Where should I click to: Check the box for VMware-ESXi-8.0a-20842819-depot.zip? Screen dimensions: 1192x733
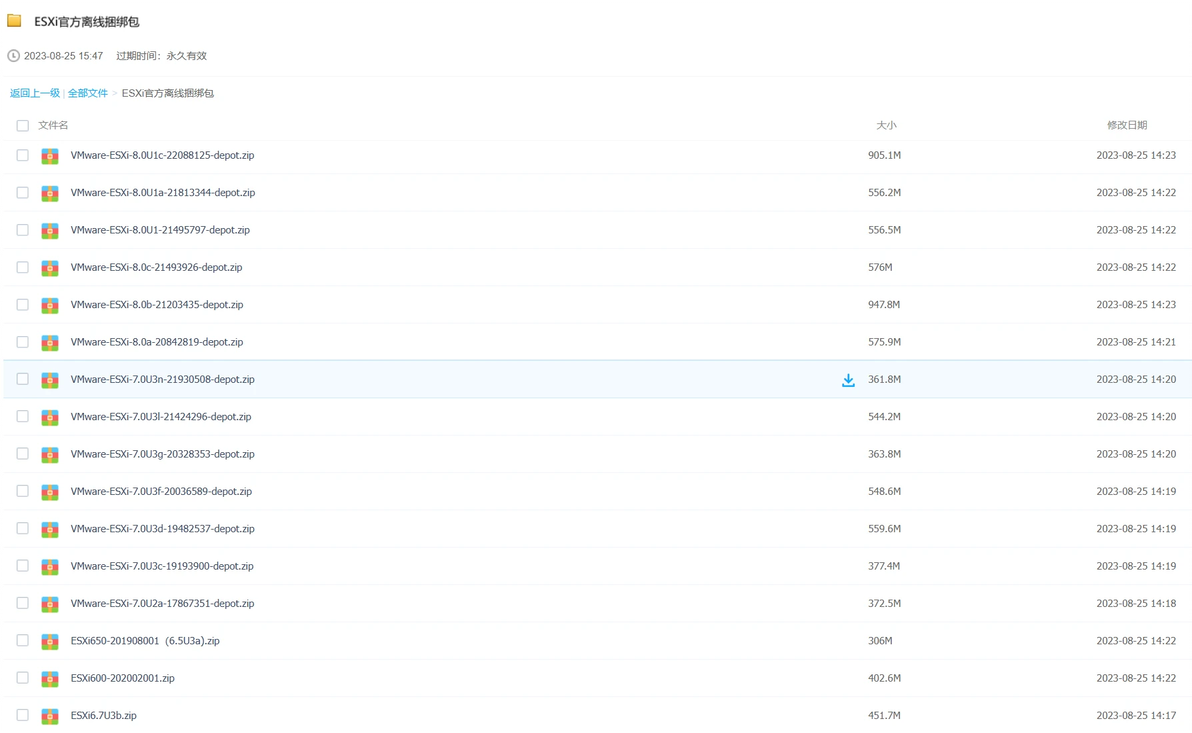(x=23, y=341)
